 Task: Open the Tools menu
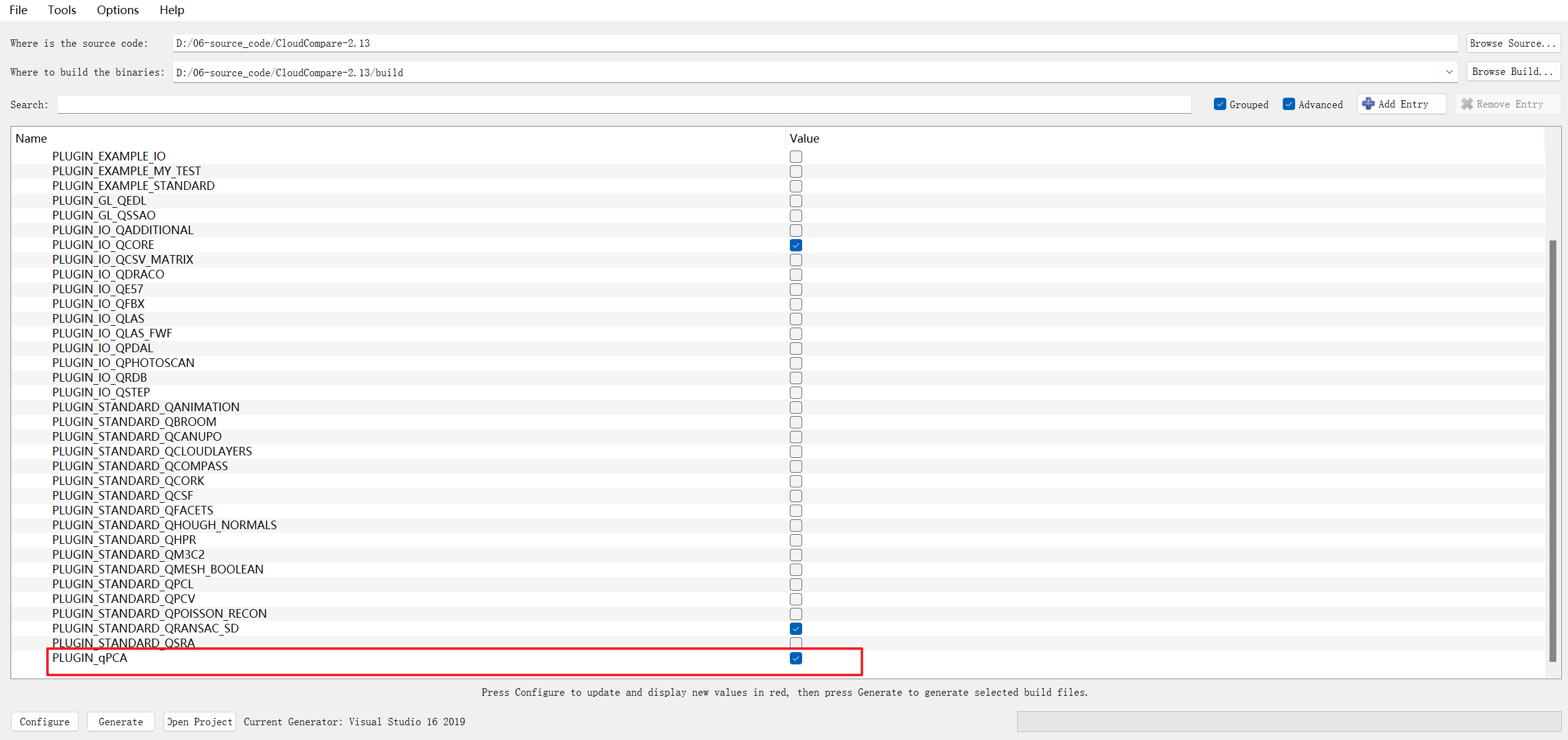click(x=62, y=10)
